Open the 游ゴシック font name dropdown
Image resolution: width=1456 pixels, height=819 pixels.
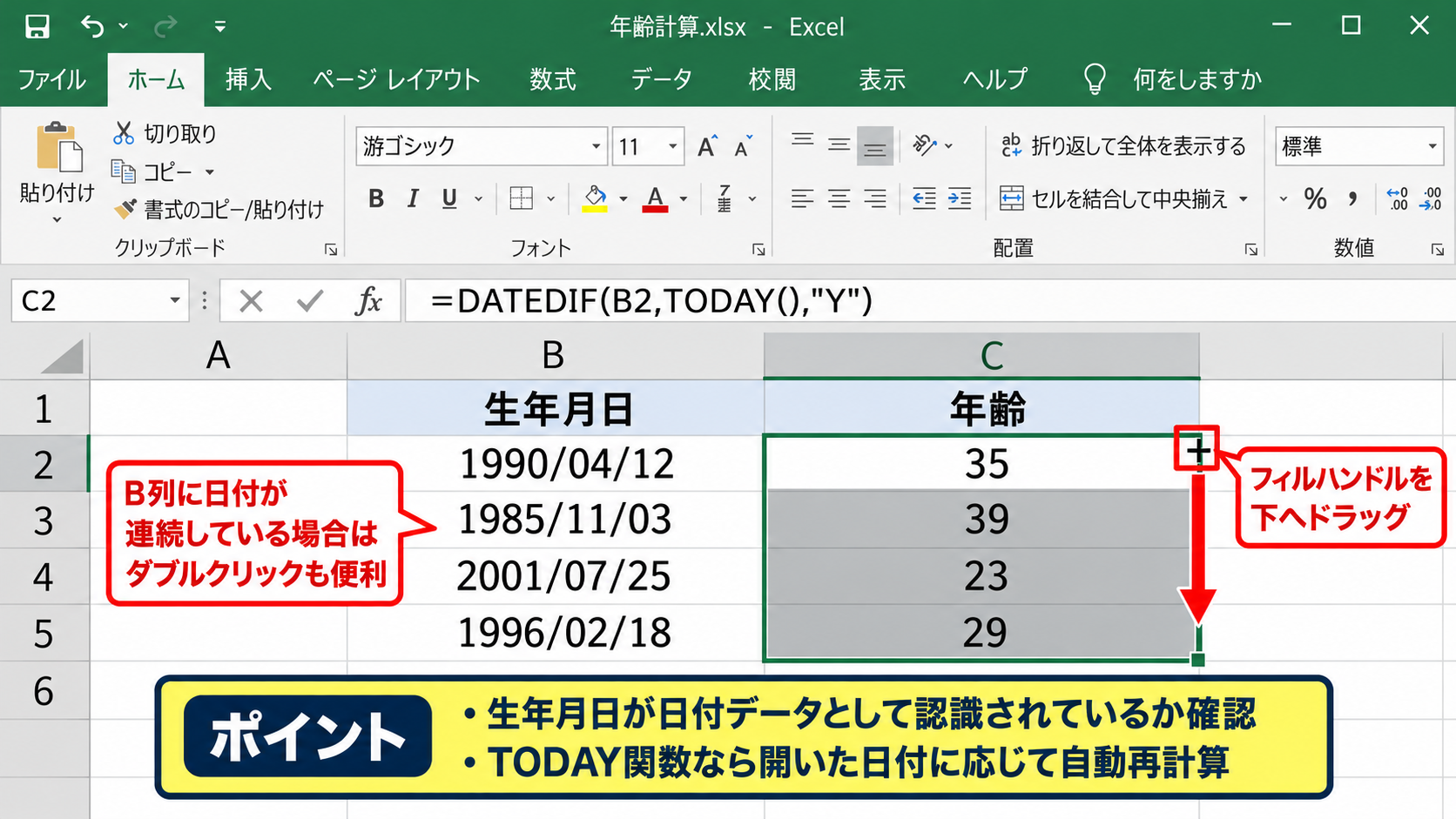click(x=596, y=146)
